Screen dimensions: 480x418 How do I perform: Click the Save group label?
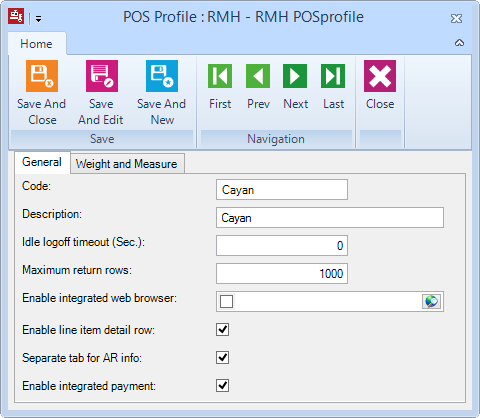coord(102,139)
